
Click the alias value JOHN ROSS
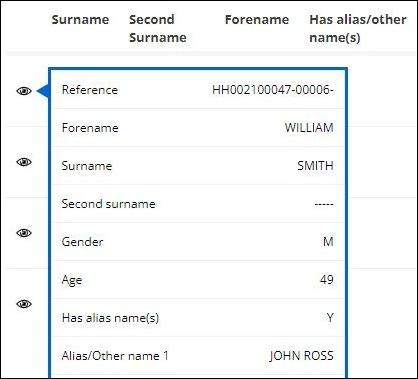coord(302,356)
